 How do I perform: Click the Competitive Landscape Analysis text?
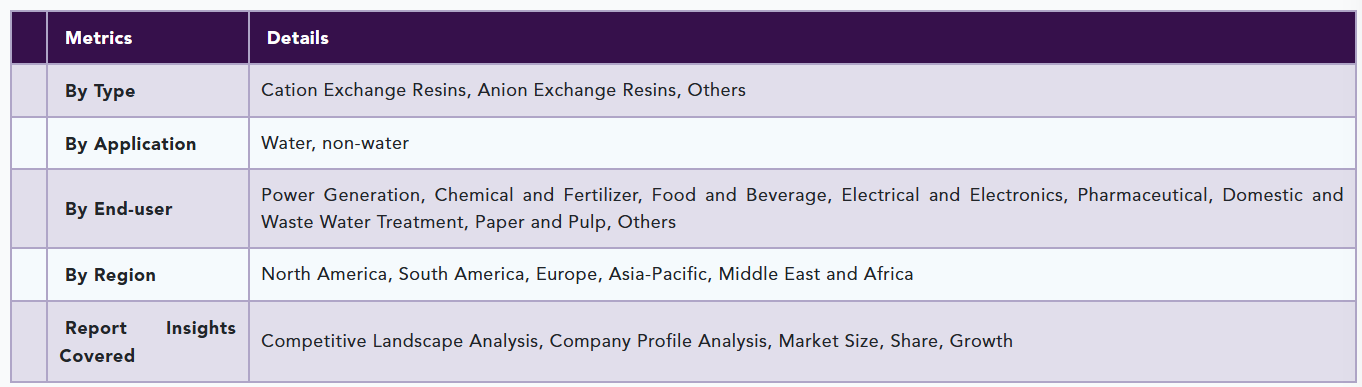400,341
